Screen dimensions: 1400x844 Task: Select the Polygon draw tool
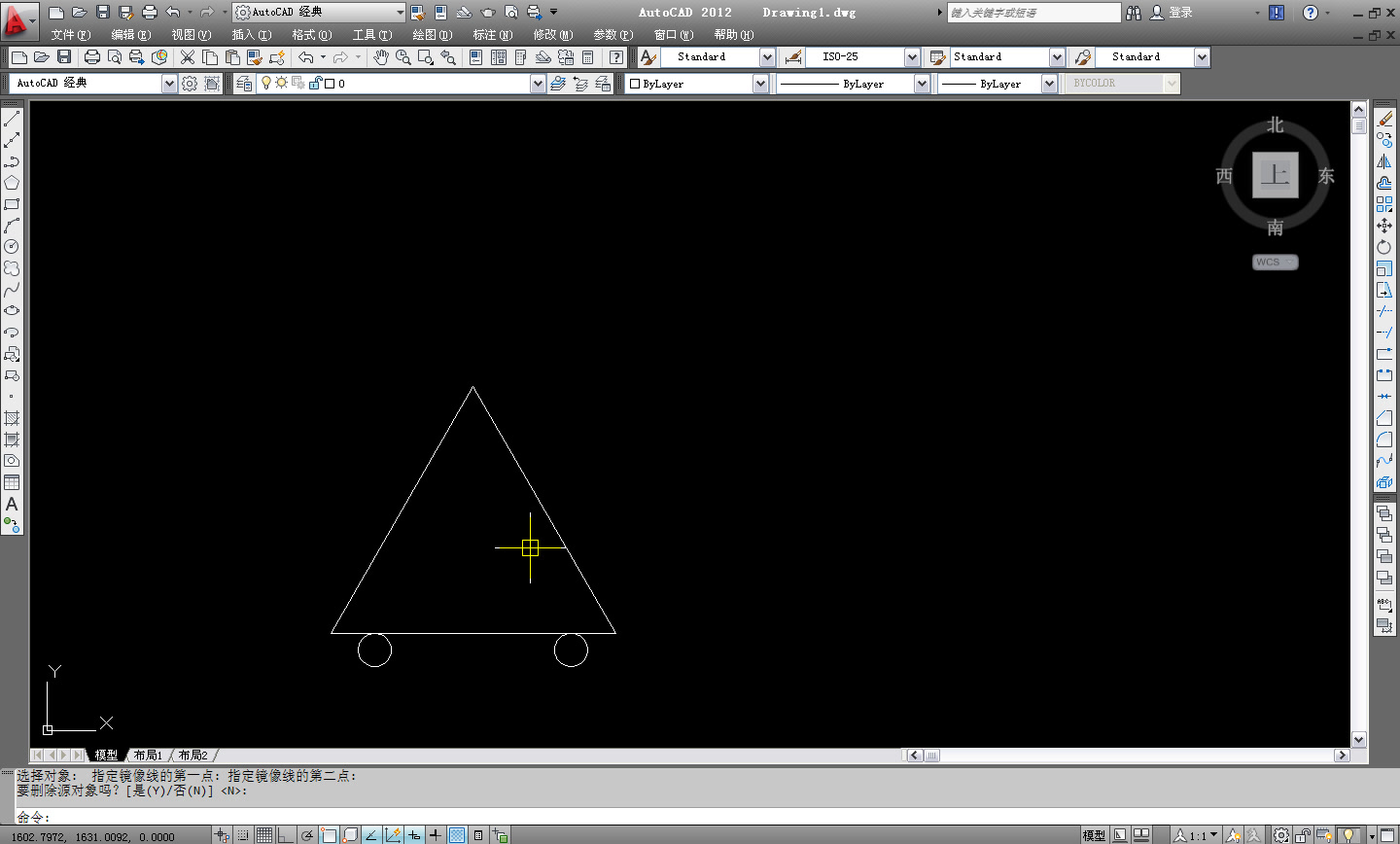tap(12, 184)
